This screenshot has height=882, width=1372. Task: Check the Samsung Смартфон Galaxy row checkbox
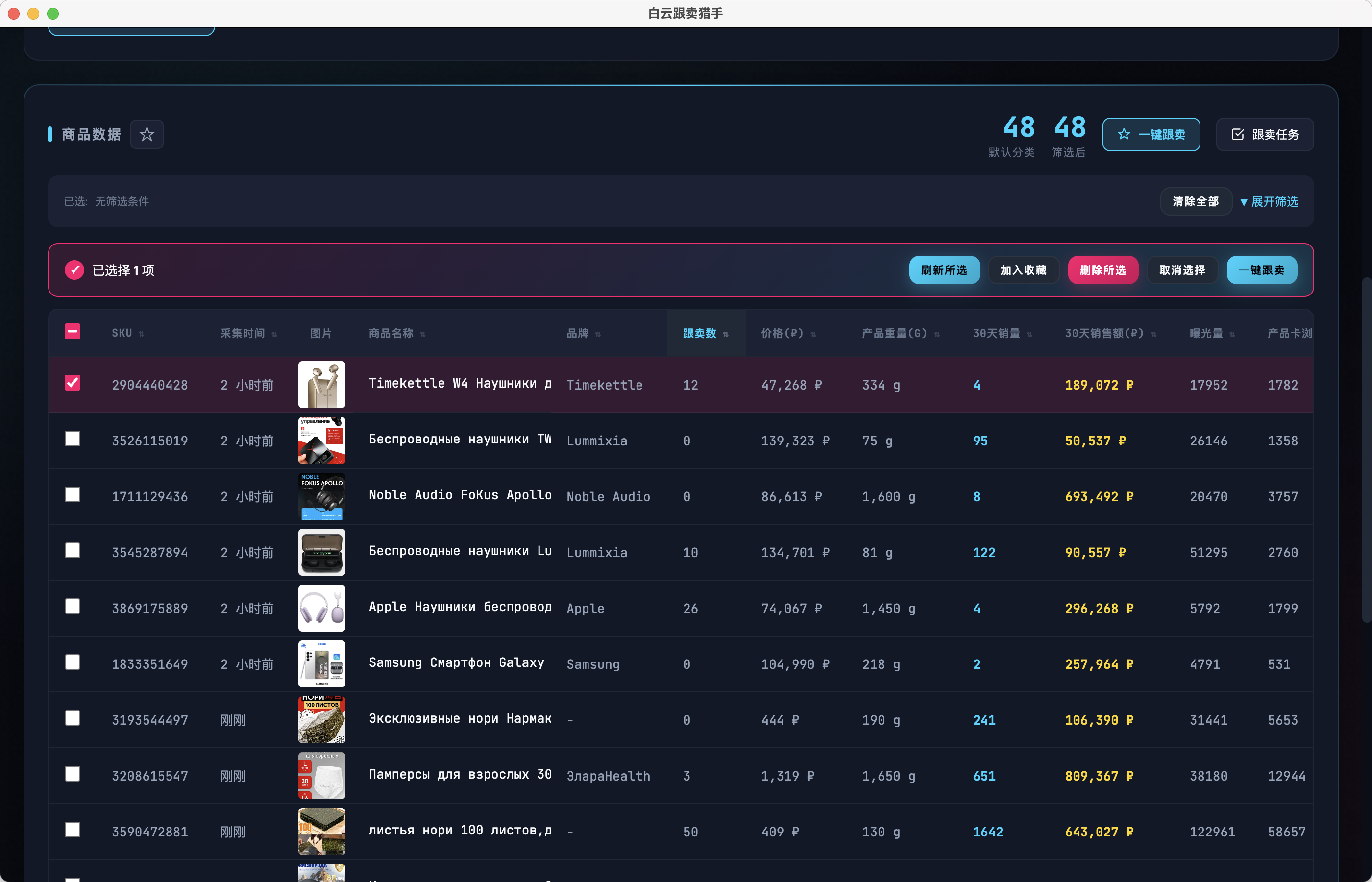pyautogui.click(x=73, y=662)
